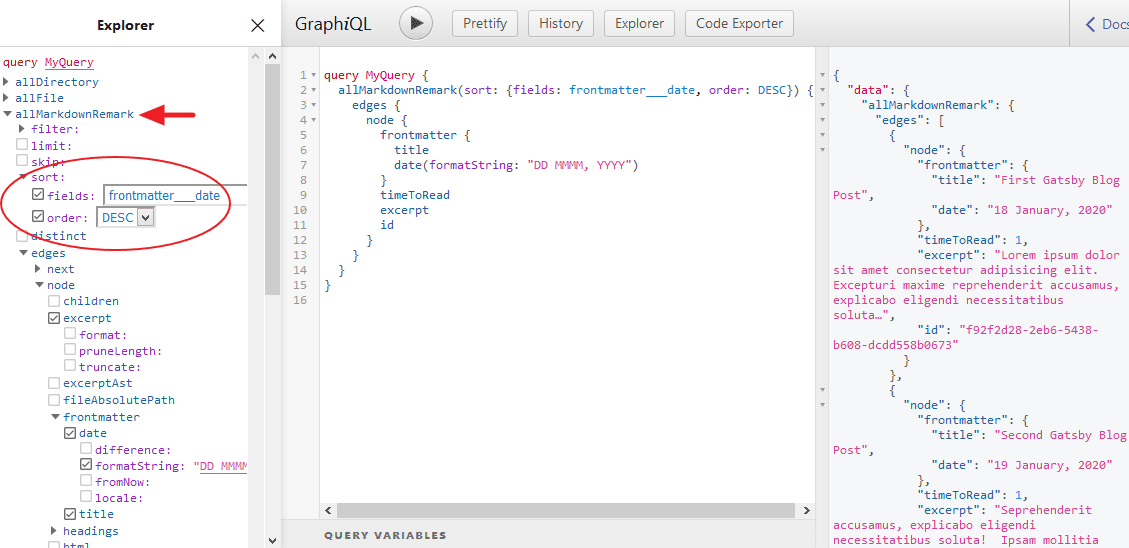Open the Code Exporter
The width and height of the screenshot is (1129, 548).
coord(740,24)
